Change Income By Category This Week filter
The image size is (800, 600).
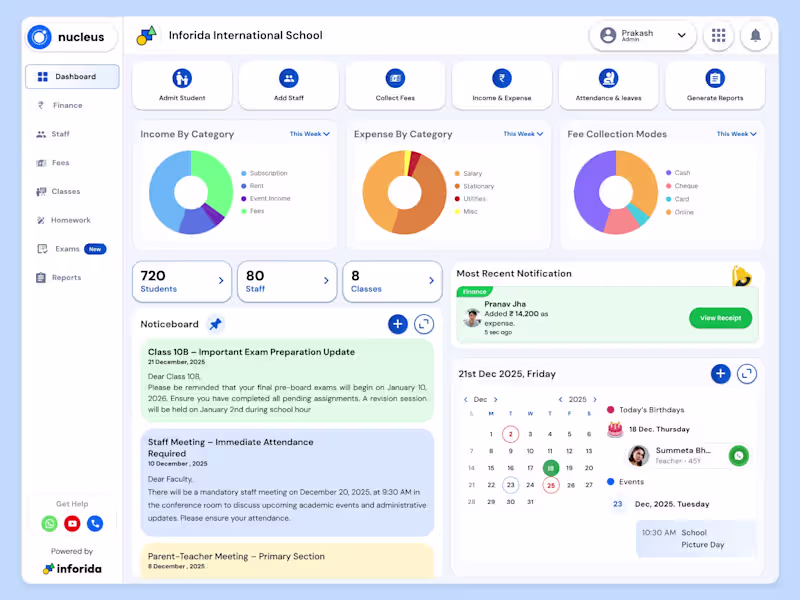point(310,134)
